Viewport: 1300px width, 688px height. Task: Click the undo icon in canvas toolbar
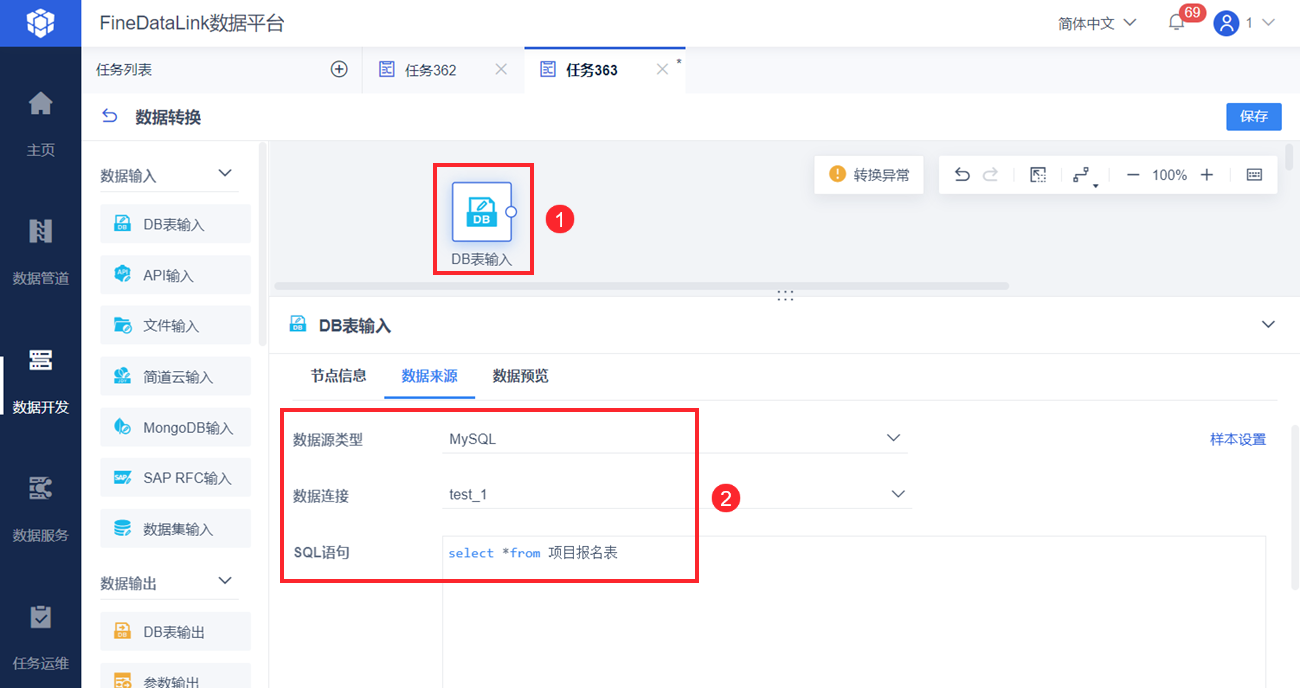[962, 175]
